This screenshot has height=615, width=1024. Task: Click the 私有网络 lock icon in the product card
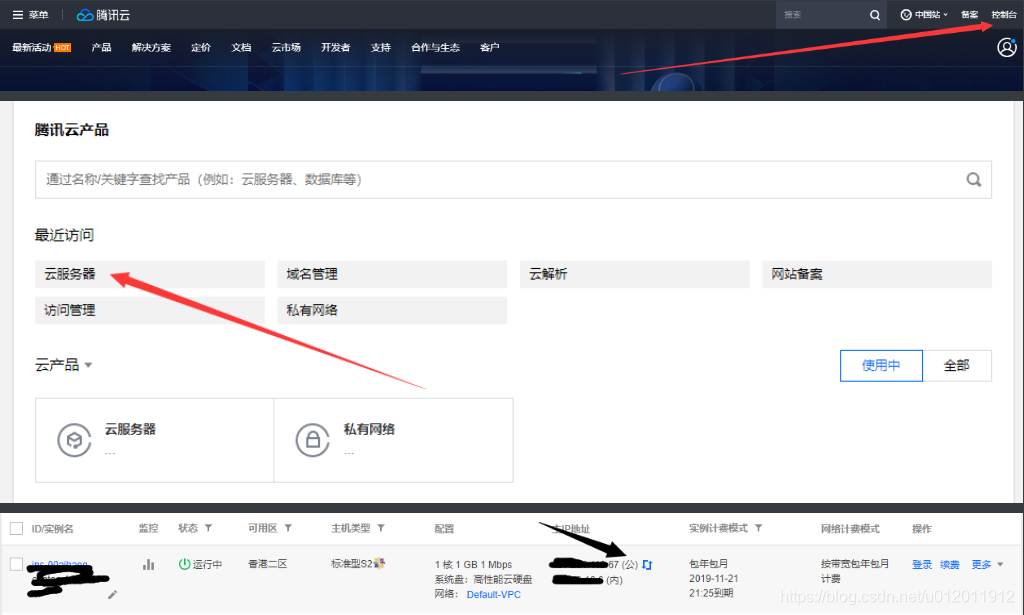[313, 440]
